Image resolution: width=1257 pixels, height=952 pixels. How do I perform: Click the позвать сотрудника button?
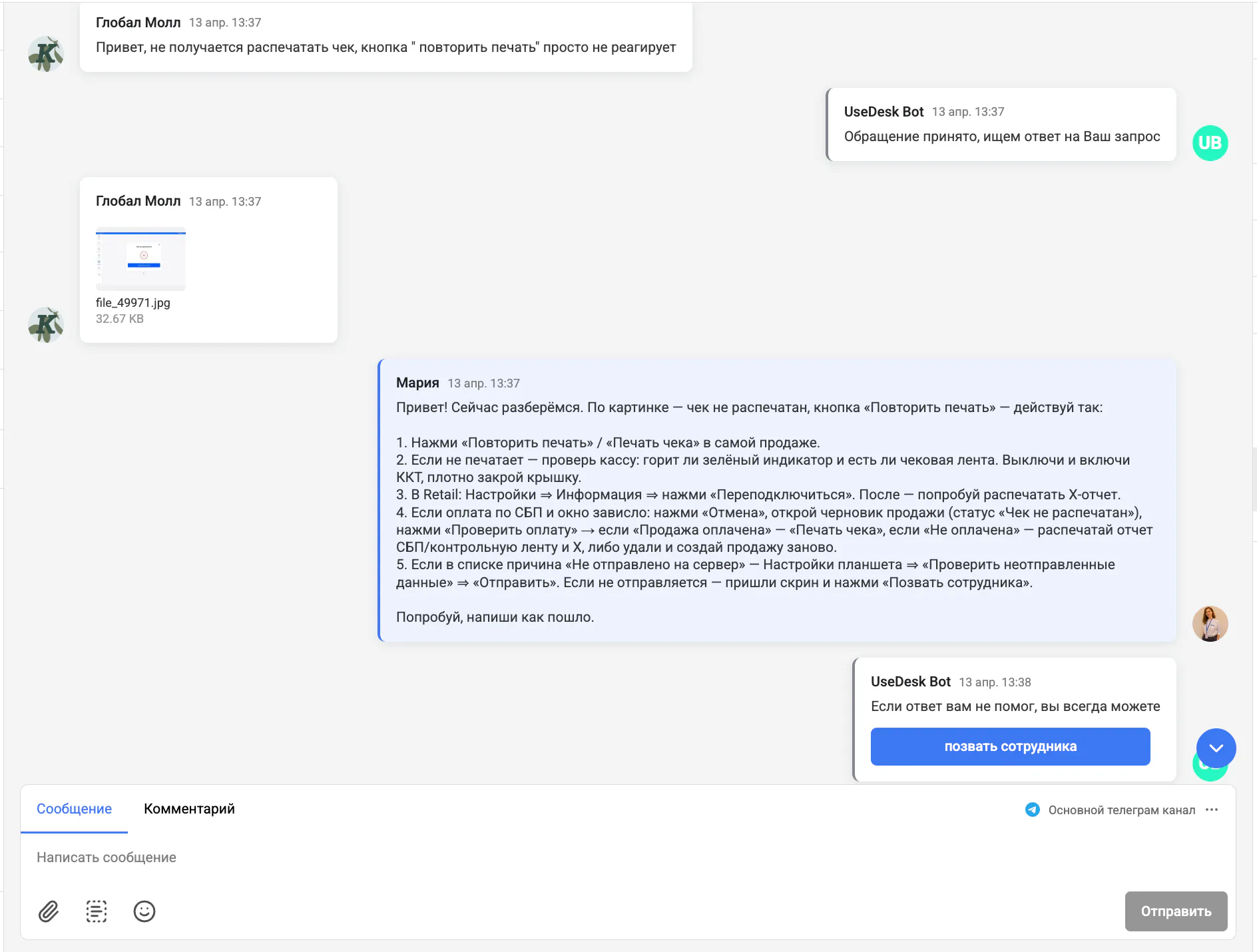point(1010,746)
